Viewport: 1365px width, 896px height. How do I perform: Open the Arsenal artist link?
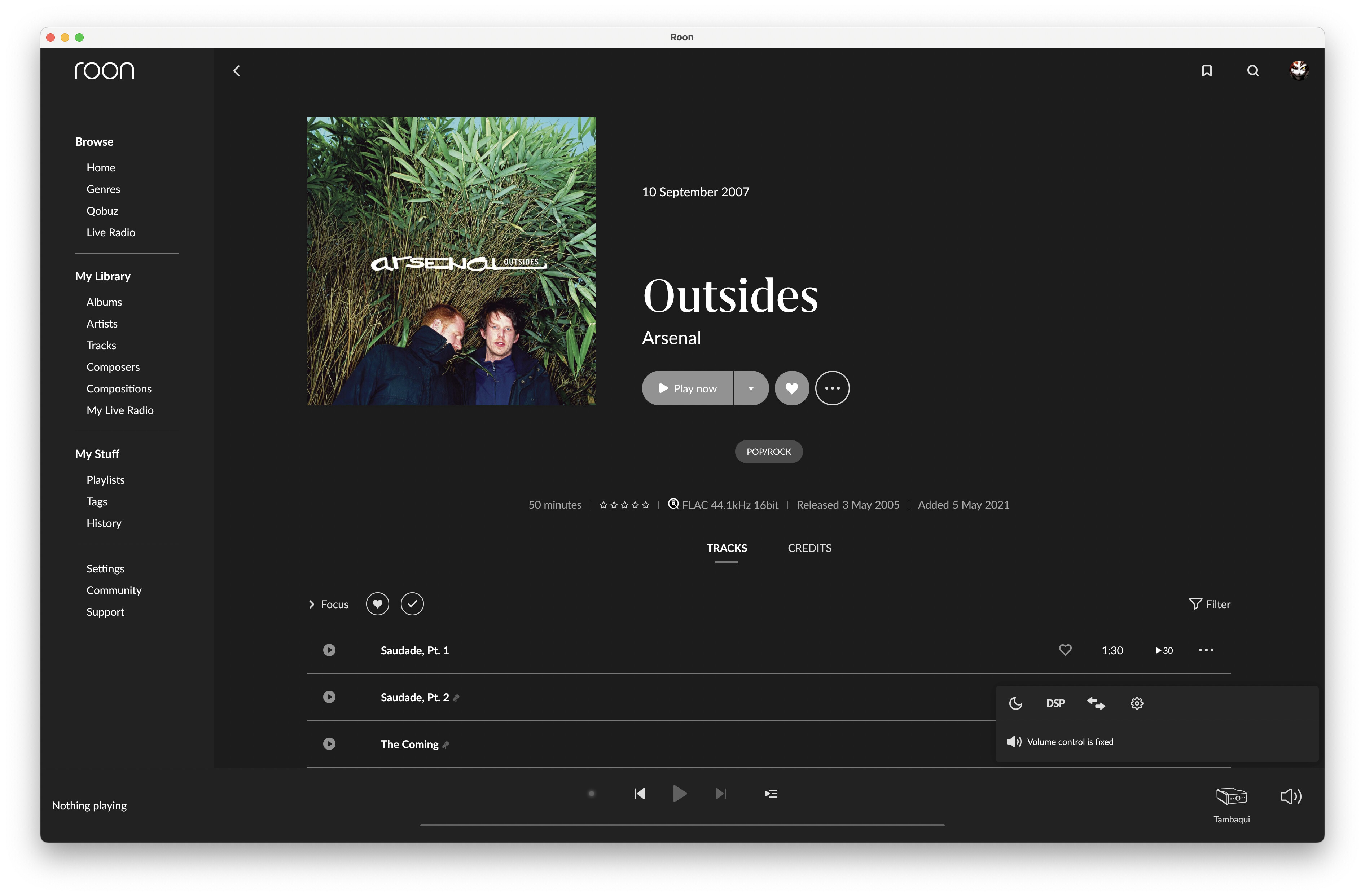tap(671, 338)
